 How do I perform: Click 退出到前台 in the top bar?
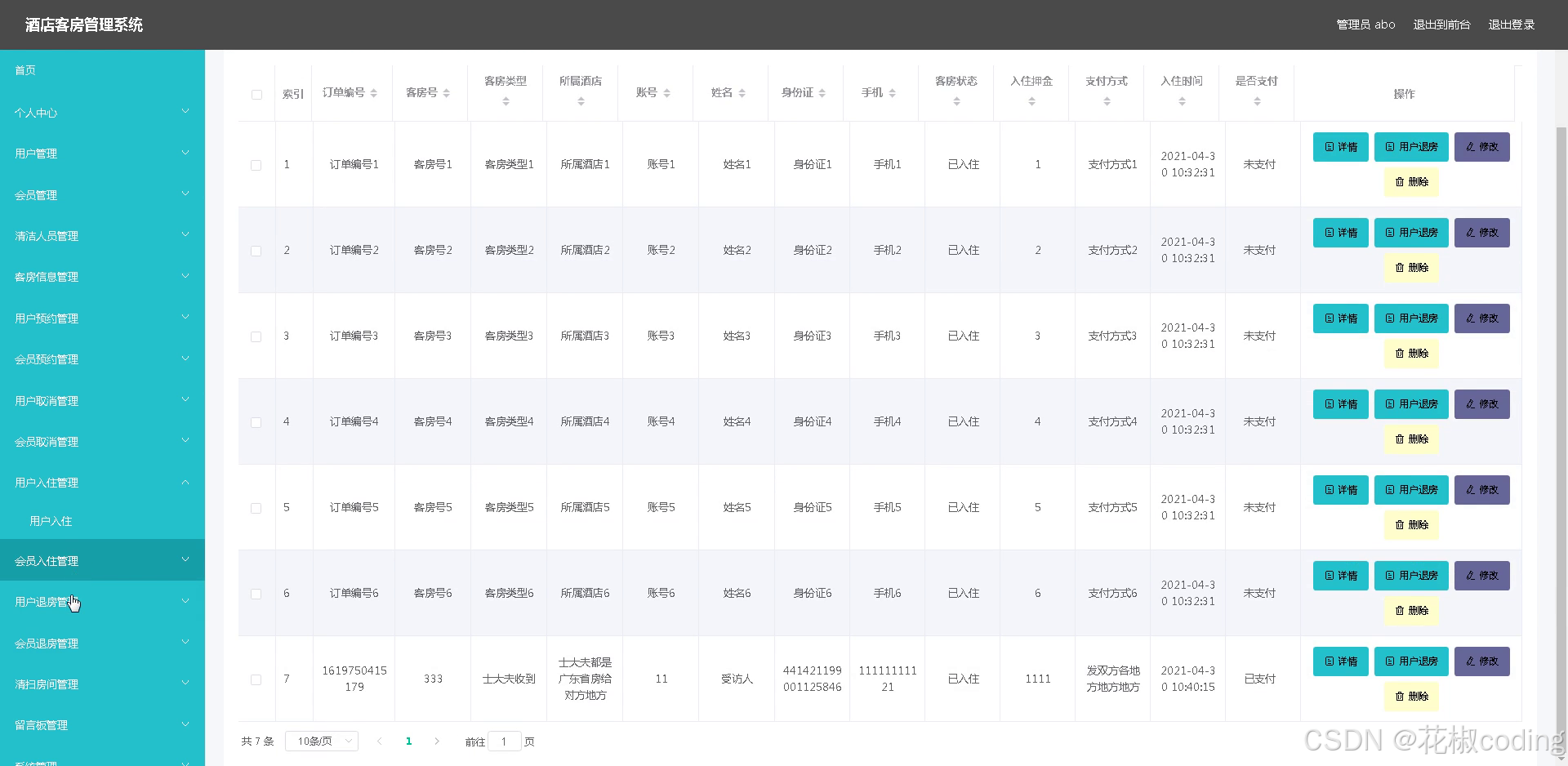1441,24
